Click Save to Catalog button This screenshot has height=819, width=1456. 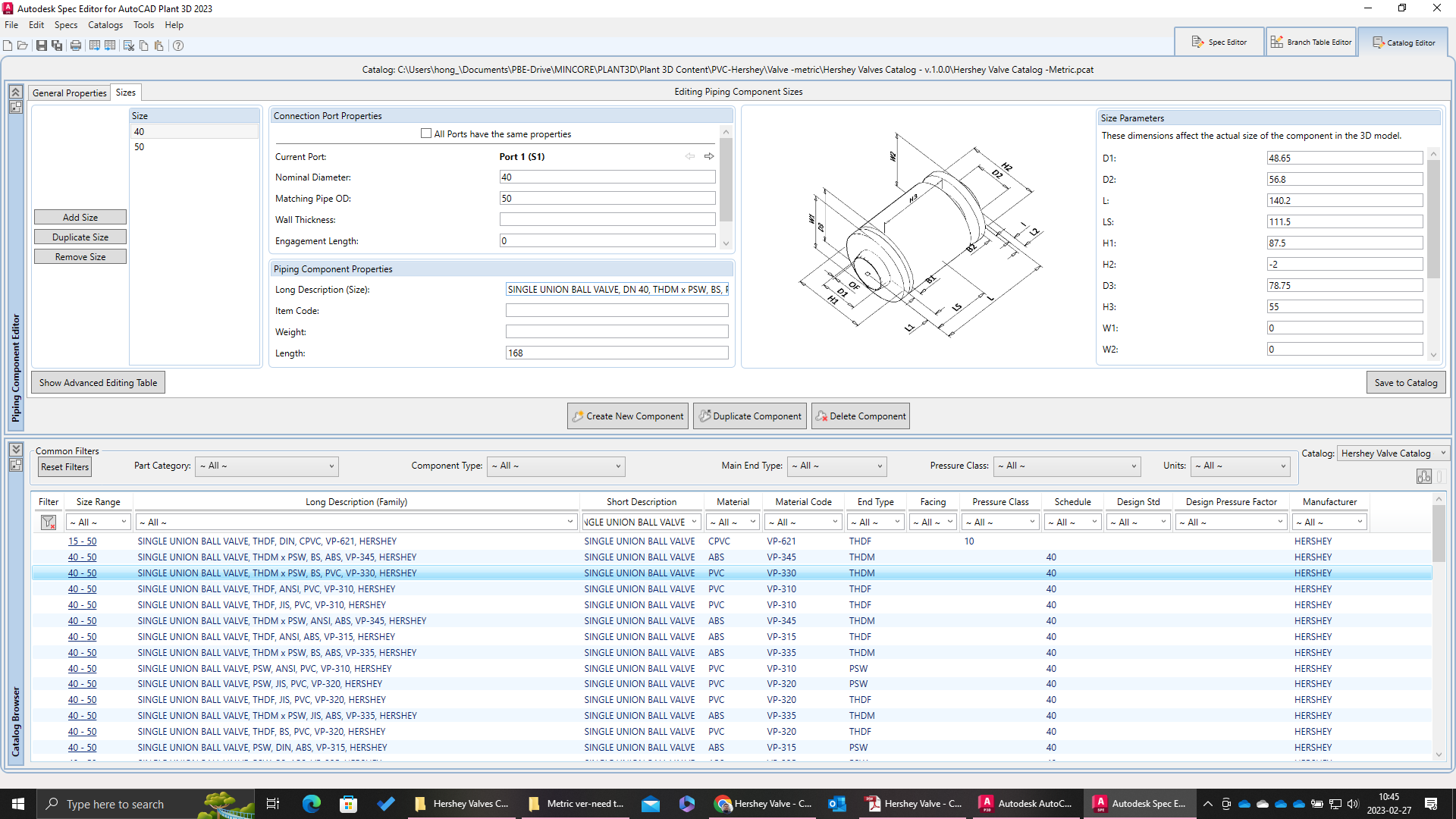(1405, 383)
